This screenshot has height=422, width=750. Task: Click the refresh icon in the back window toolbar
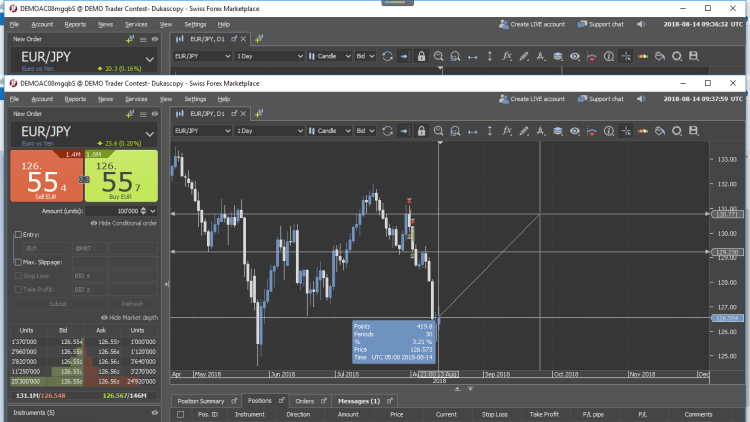pos(387,56)
